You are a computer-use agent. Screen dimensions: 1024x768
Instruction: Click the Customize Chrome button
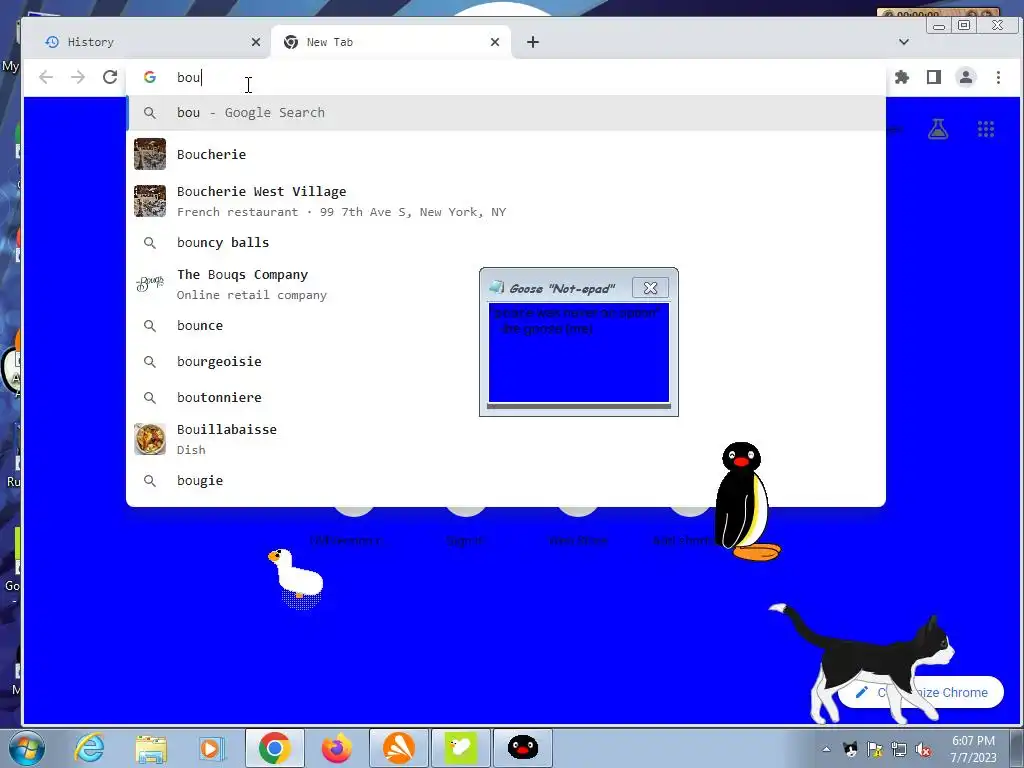(x=921, y=692)
